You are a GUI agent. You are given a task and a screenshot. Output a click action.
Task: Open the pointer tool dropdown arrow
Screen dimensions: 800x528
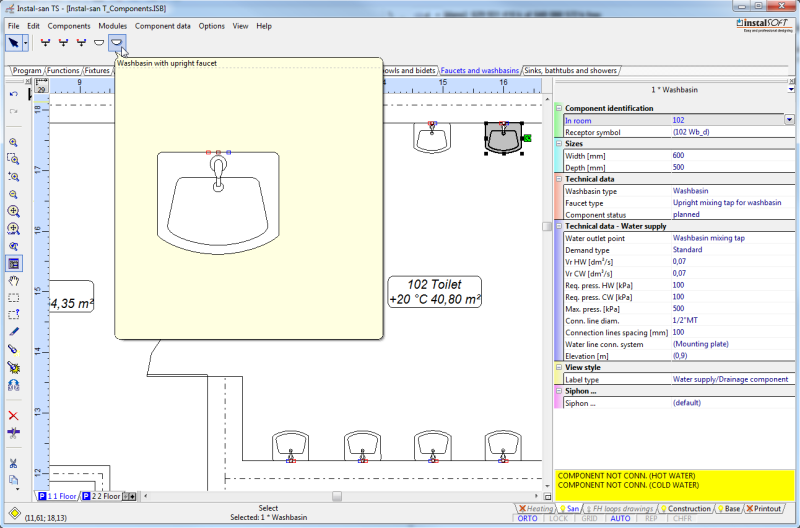[x=26, y=43]
